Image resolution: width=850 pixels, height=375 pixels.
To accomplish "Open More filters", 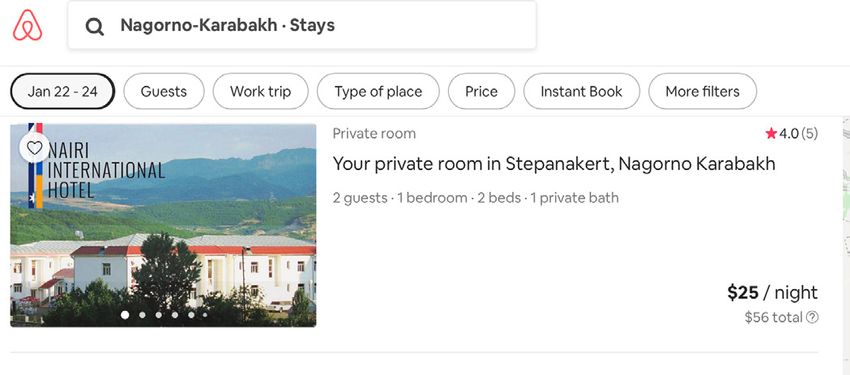I will click(703, 92).
